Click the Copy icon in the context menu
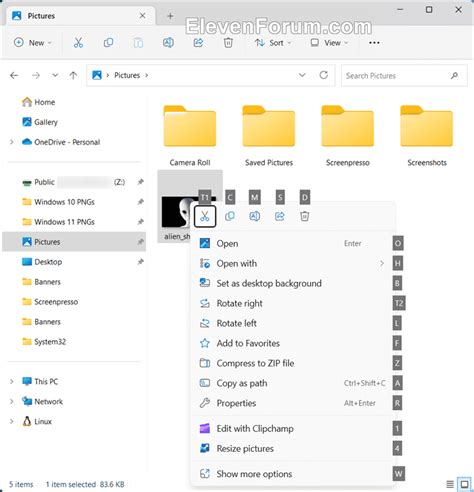474x492 pixels. [x=230, y=216]
